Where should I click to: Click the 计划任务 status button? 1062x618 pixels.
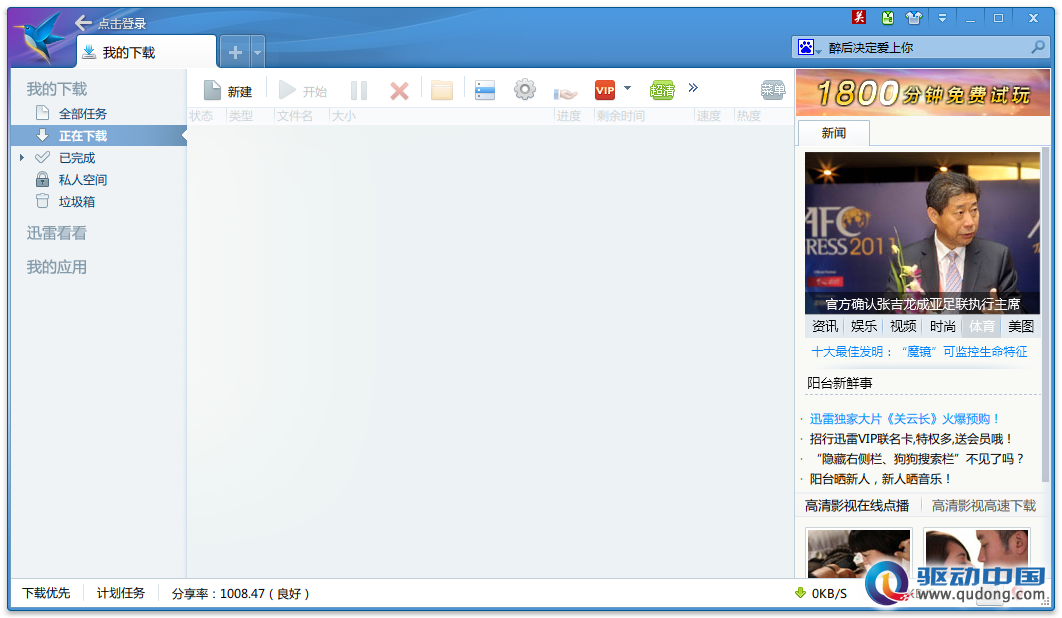(x=121, y=593)
